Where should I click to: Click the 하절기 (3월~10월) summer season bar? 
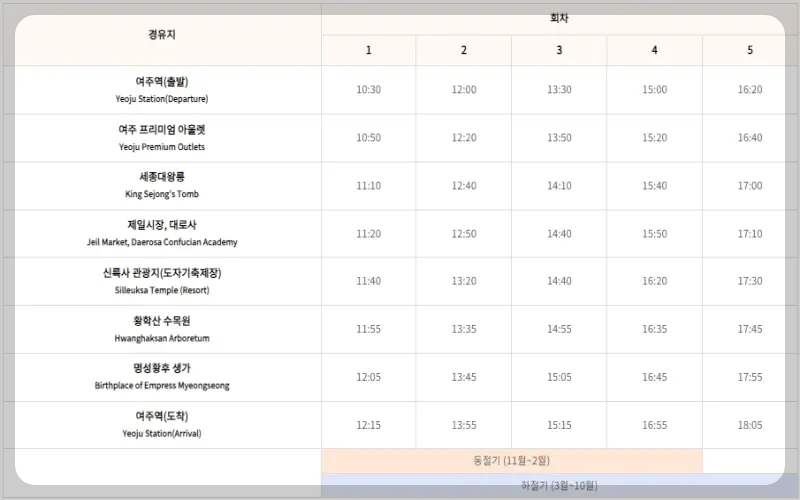559,485
